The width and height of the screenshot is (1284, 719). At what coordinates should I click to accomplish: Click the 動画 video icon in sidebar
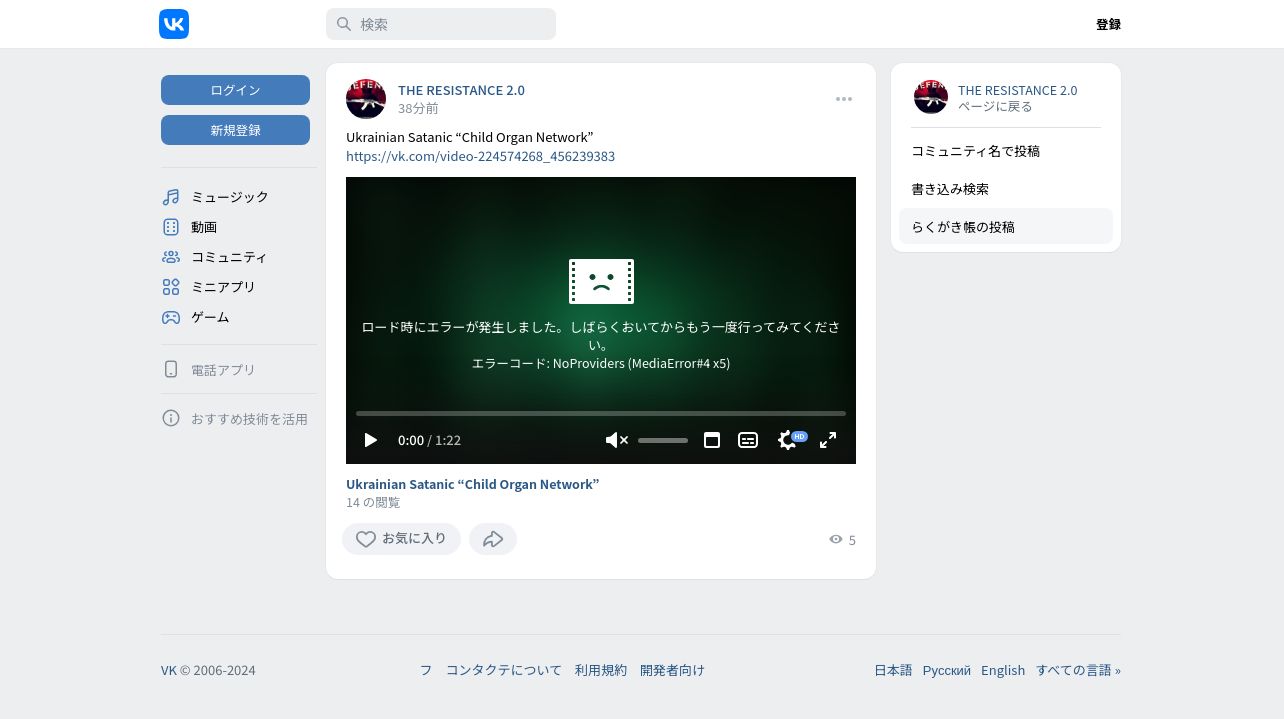(171, 227)
